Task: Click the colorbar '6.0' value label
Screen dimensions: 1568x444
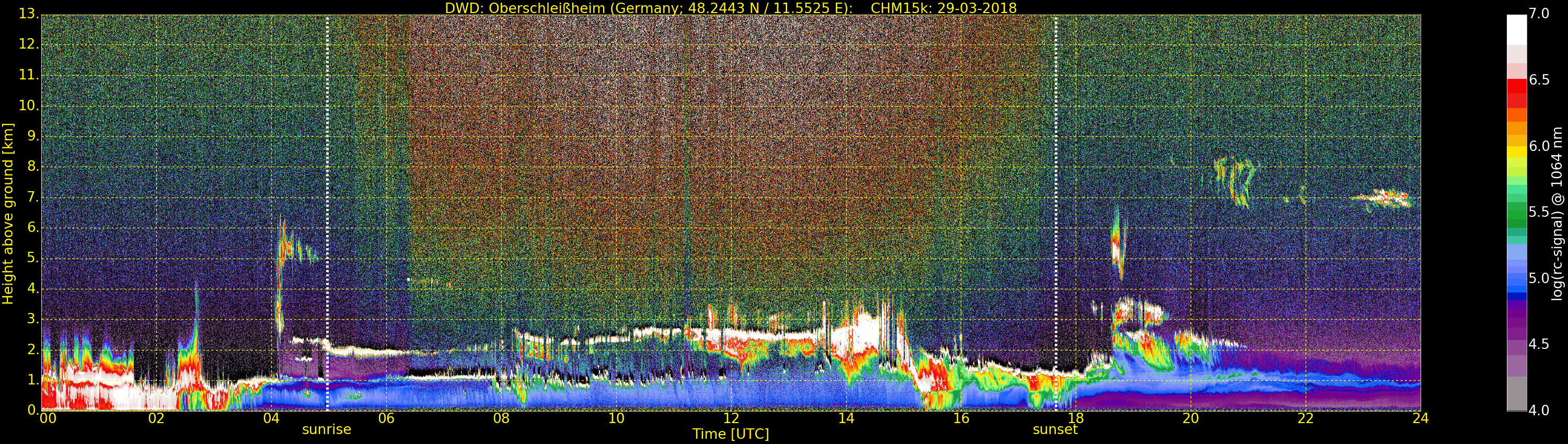Action: point(1539,146)
